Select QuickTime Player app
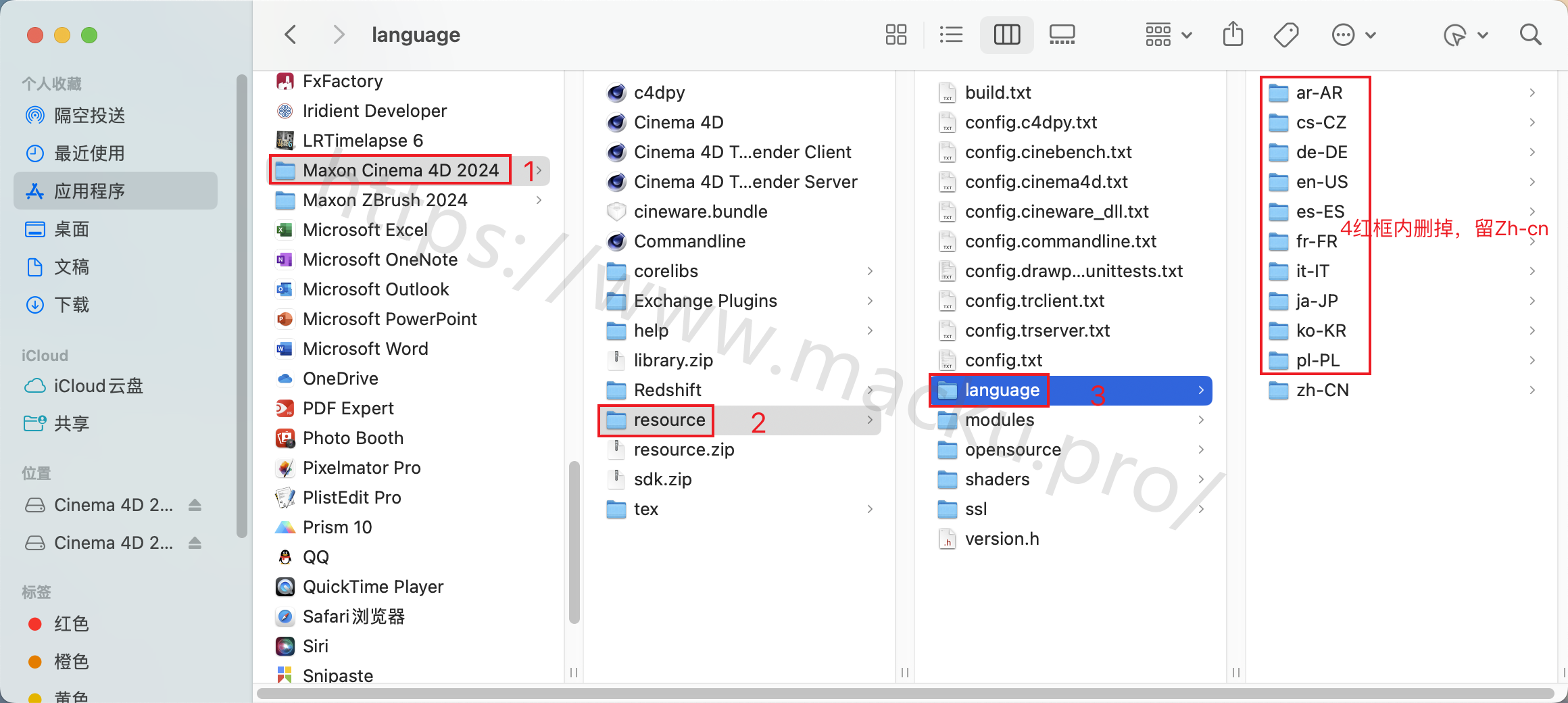1568x703 pixels. (410, 587)
